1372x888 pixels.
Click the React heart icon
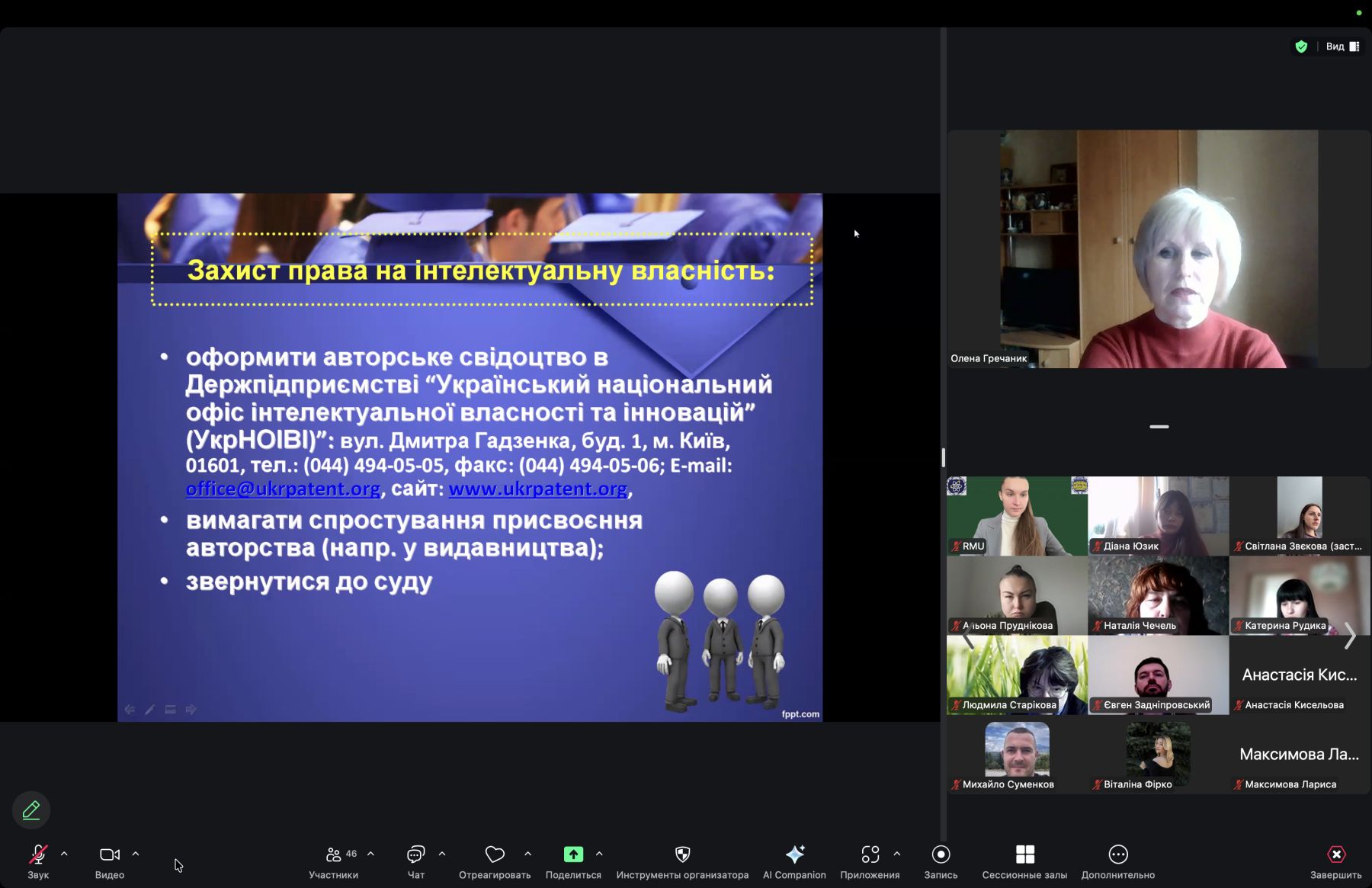click(x=495, y=854)
